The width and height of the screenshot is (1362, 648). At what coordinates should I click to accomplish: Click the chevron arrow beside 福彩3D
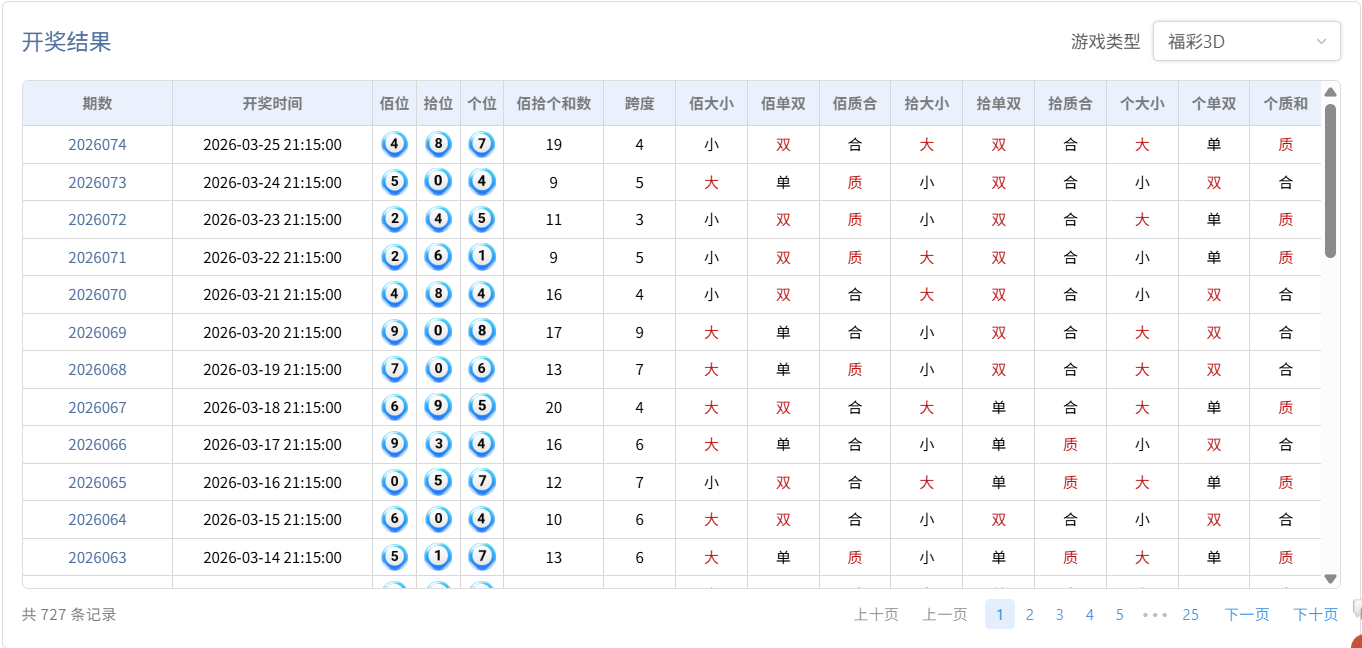click(1322, 41)
